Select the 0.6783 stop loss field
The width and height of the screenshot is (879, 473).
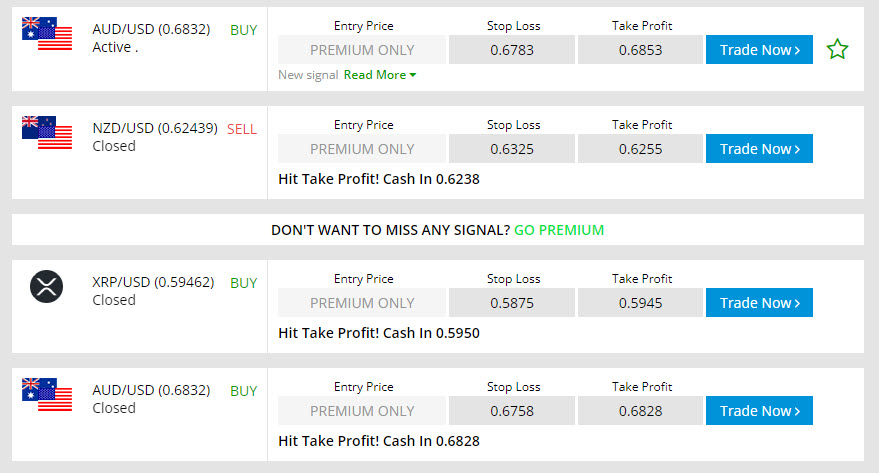click(x=512, y=49)
